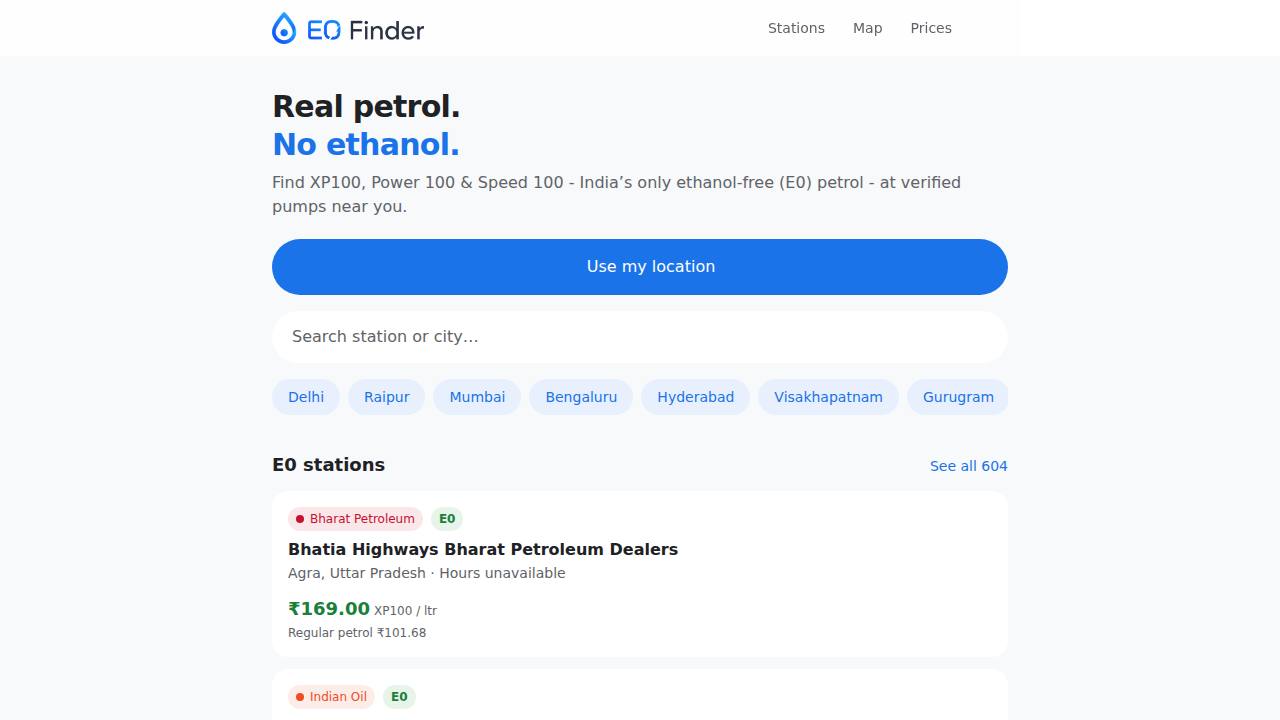Click the Agra, Uttar Pradesh location text
The width and height of the screenshot is (1280, 720).
tap(357, 573)
